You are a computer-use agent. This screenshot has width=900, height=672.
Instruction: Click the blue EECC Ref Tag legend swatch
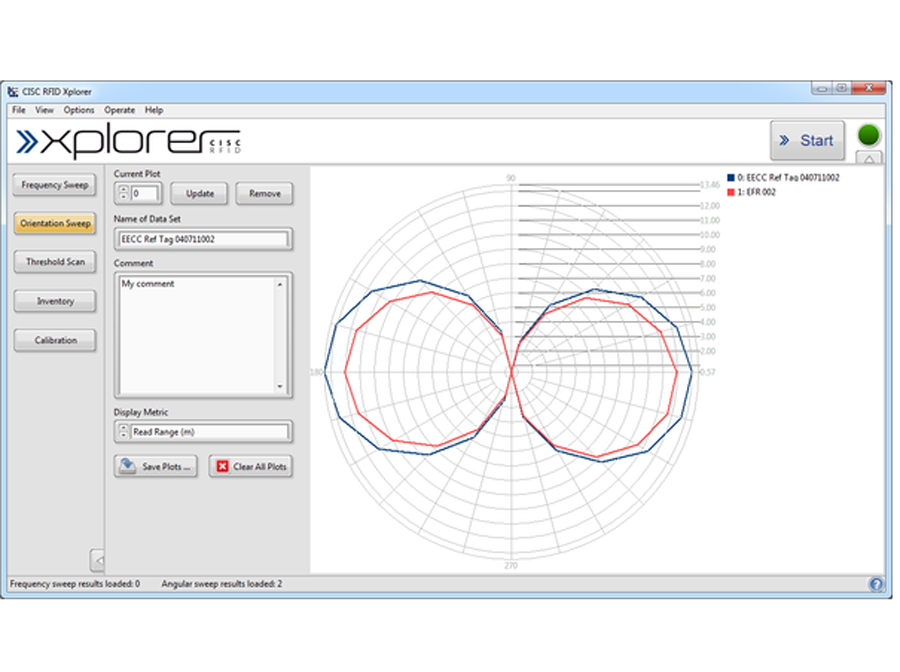731,177
